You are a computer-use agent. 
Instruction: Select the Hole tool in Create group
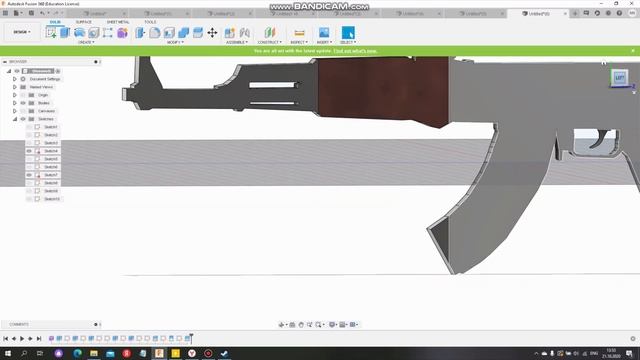pos(94,33)
